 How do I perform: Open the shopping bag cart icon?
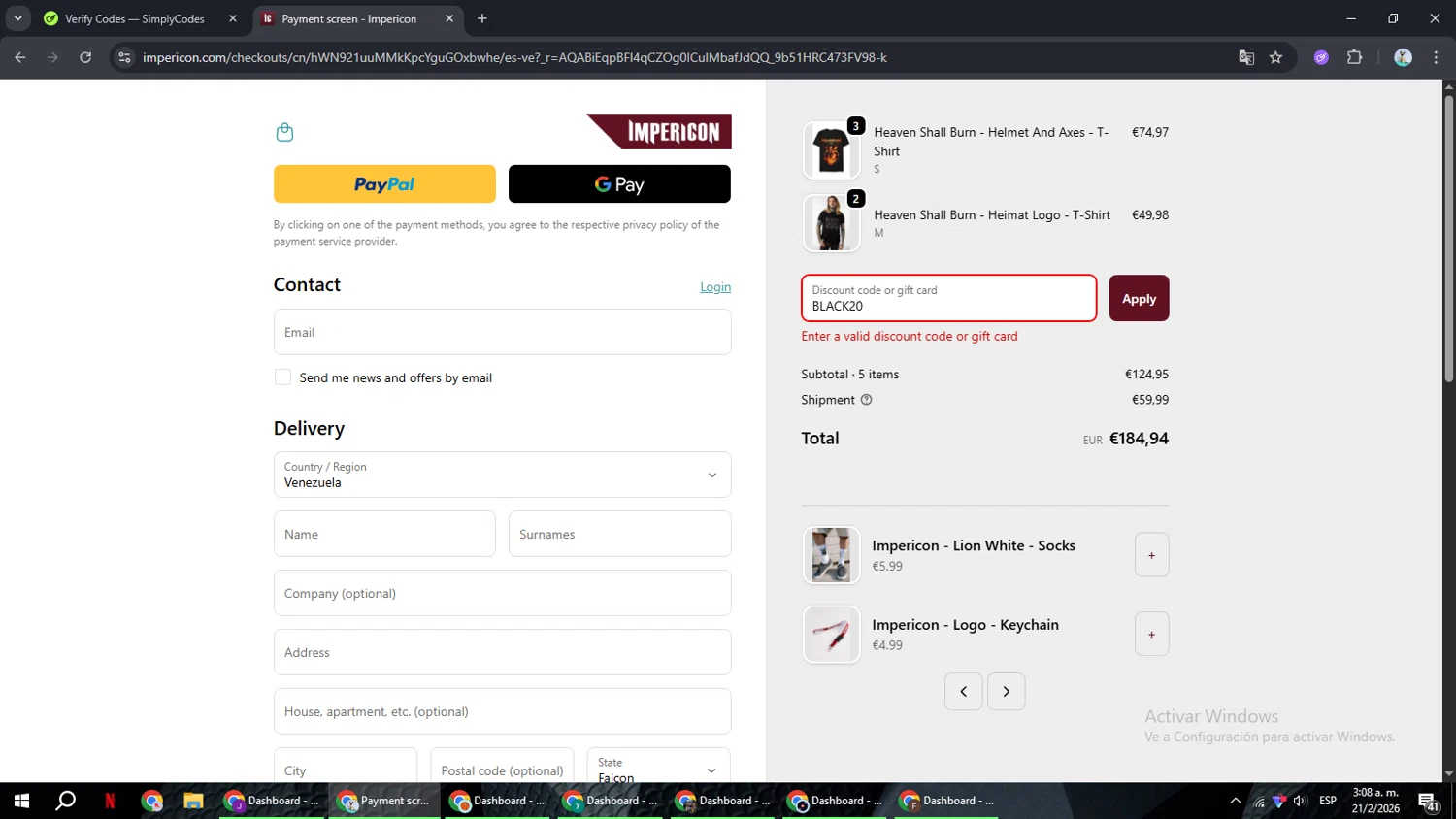pyautogui.click(x=284, y=132)
